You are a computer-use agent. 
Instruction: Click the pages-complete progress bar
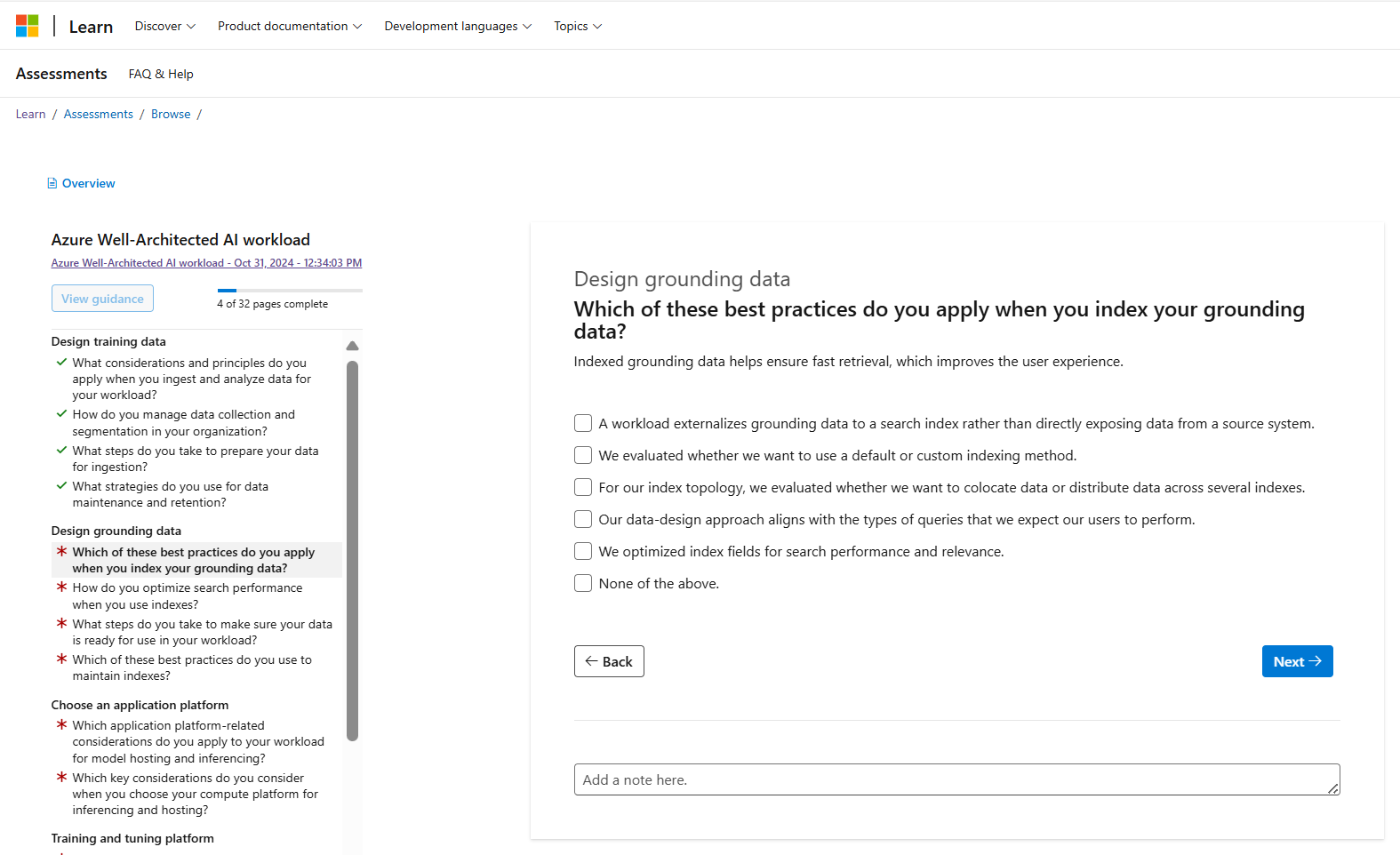(x=290, y=291)
